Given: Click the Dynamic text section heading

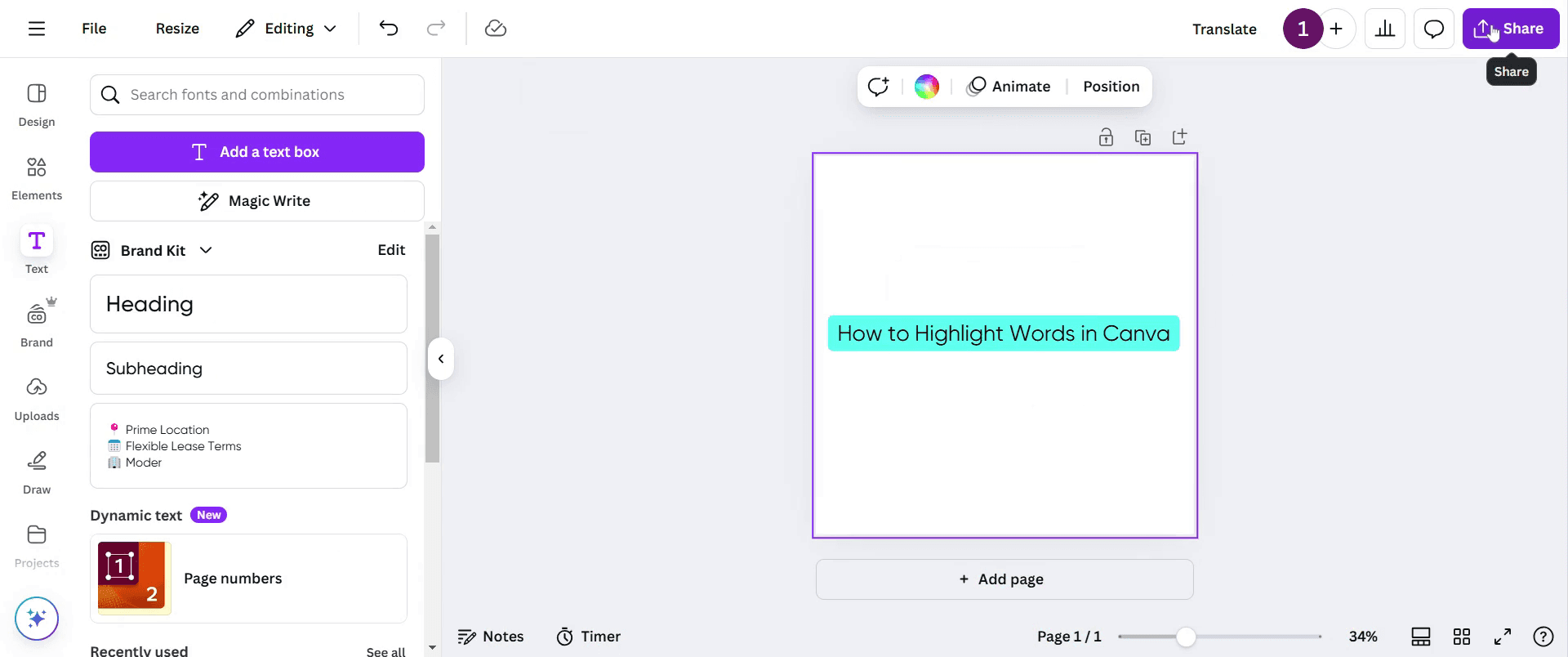Looking at the screenshot, I should pyautogui.click(x=136, y=516).
